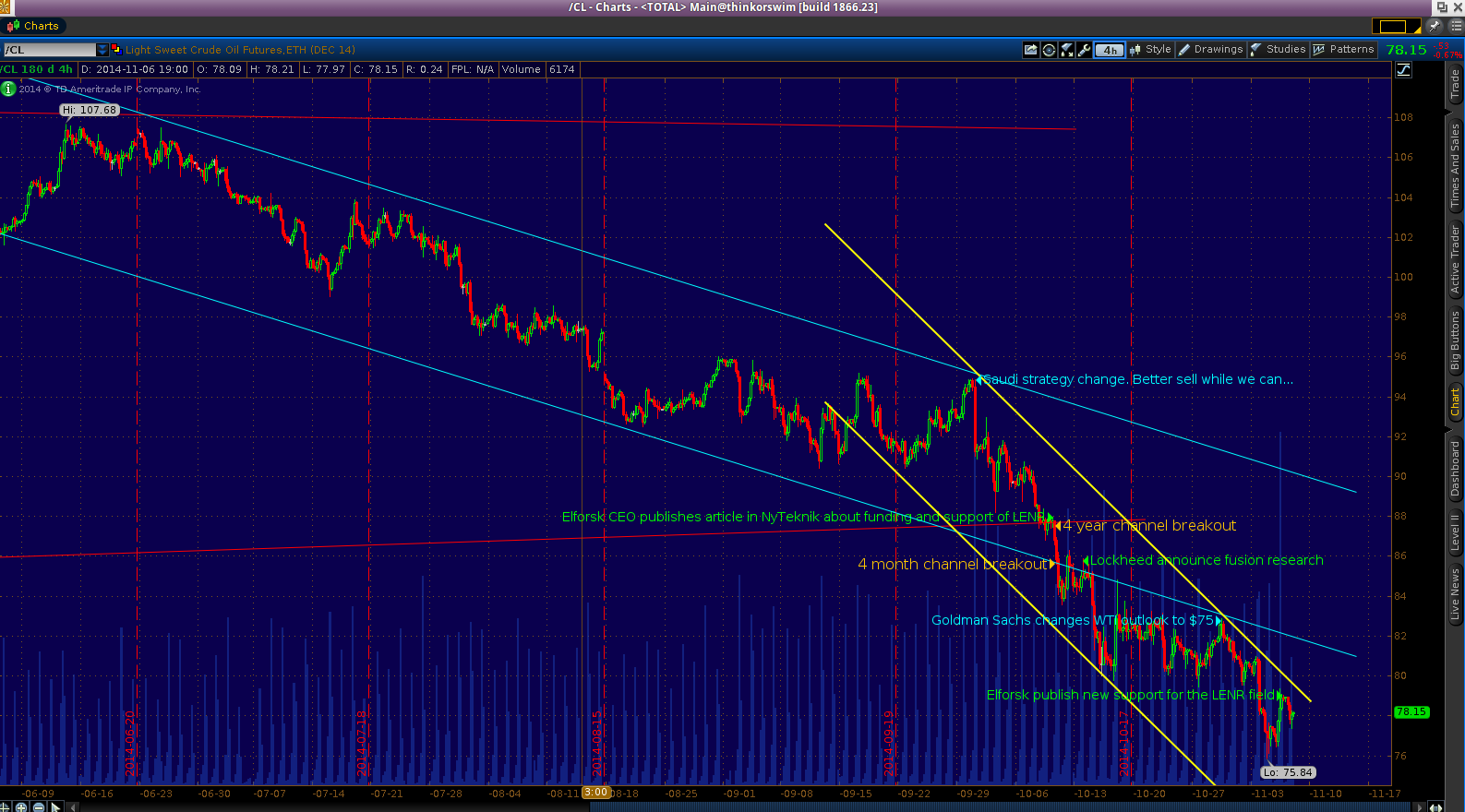This screenshot has height=812, width=1465.
Task: Open the Patterns menu
Action: 1344,50
